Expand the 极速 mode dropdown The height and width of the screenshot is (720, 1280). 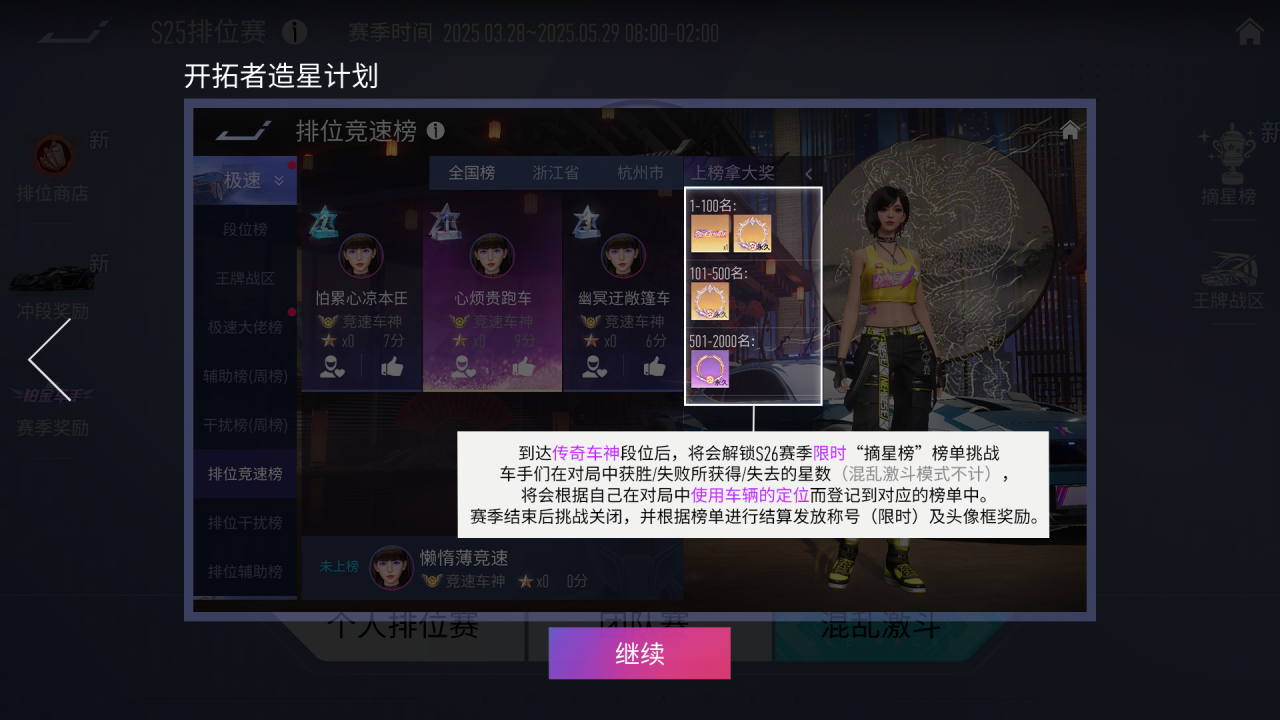(x=245, y=180)
